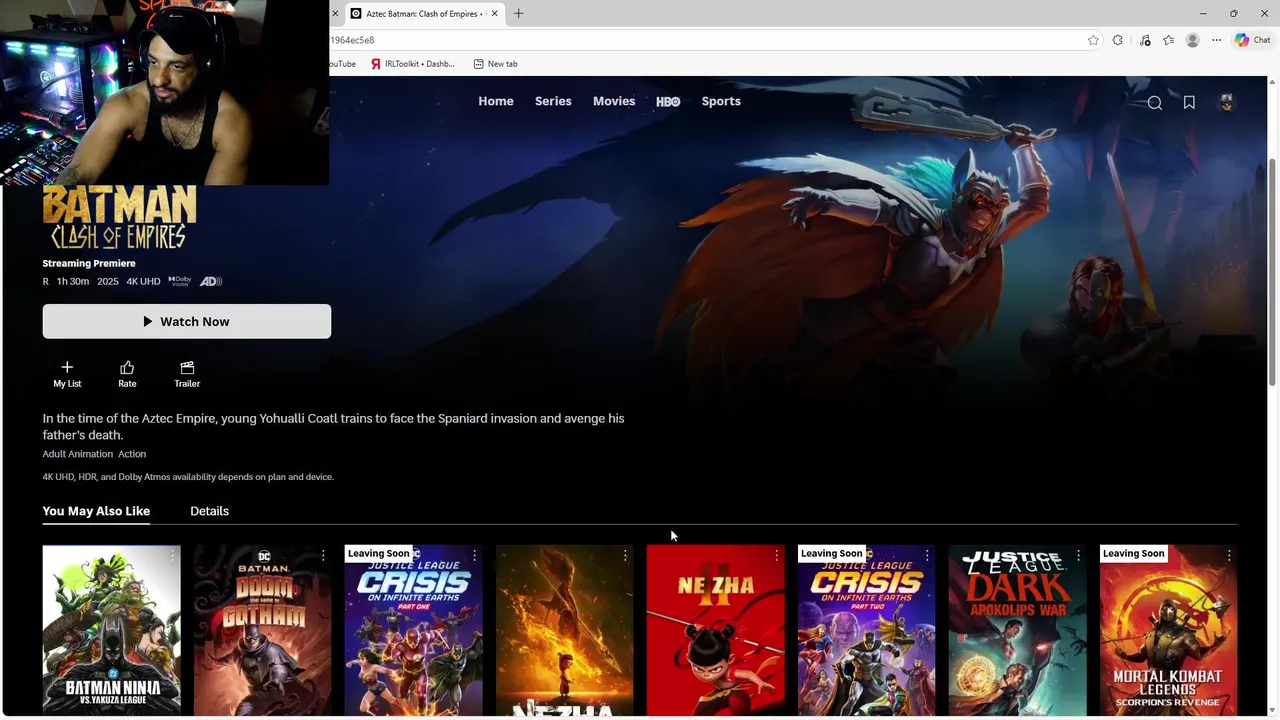Click Leaving Soon badge on Mortal Kombat Legends
The height and width of the screenshot is (720, 1280).
coord(1134,553)
